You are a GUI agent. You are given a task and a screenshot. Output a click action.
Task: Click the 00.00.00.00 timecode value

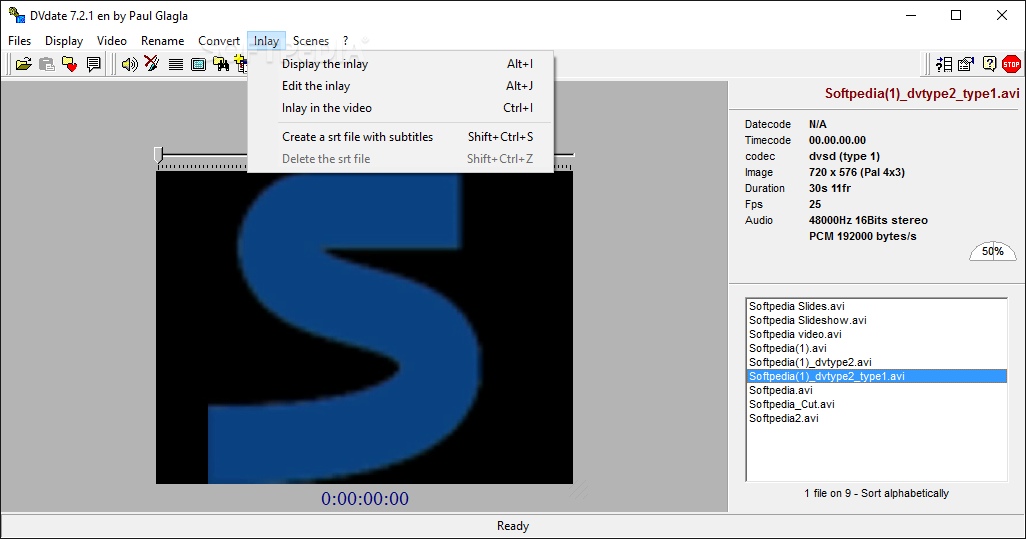tap(837, 140)
